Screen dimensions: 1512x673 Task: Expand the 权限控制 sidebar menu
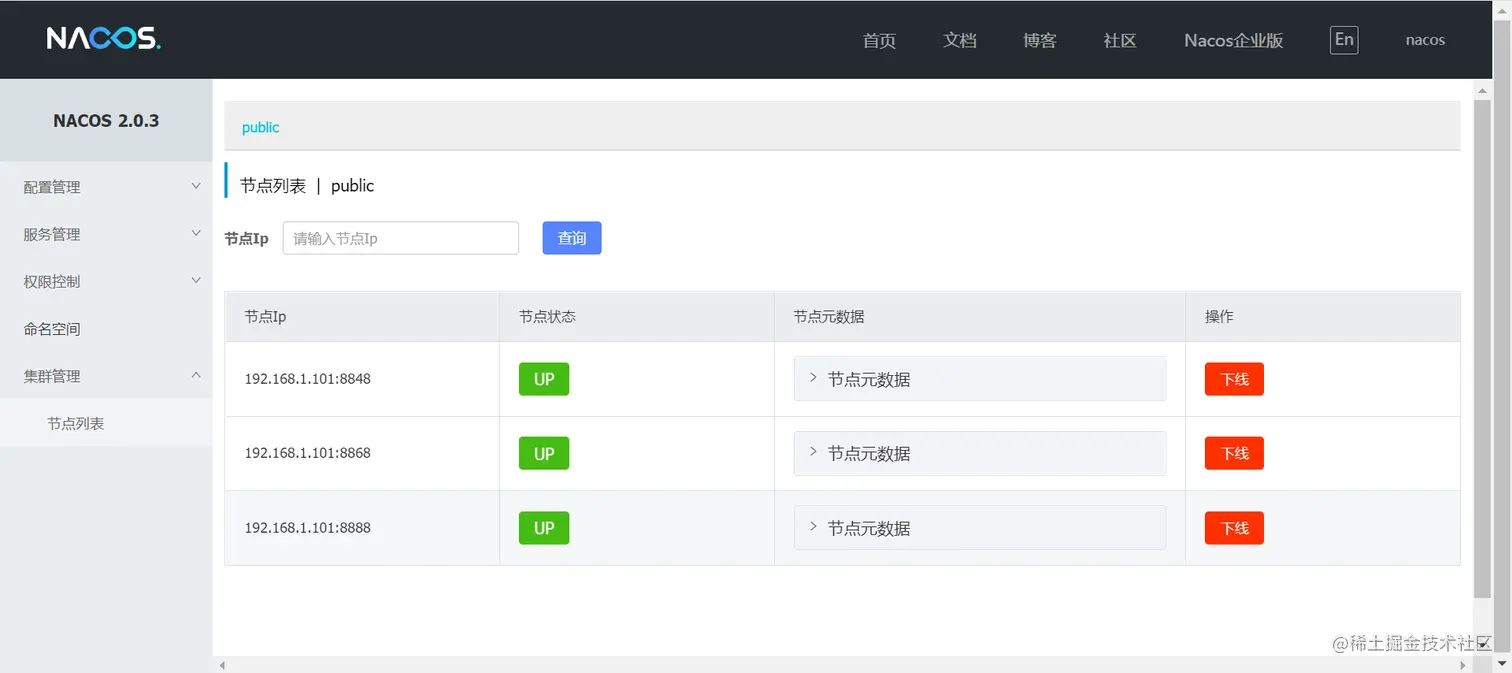[106, 281]
